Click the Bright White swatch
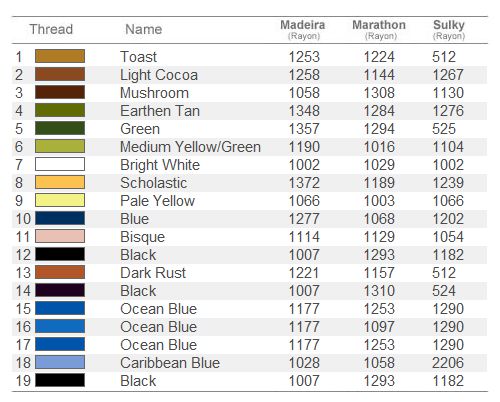500x402 pixels. [60, 164]
